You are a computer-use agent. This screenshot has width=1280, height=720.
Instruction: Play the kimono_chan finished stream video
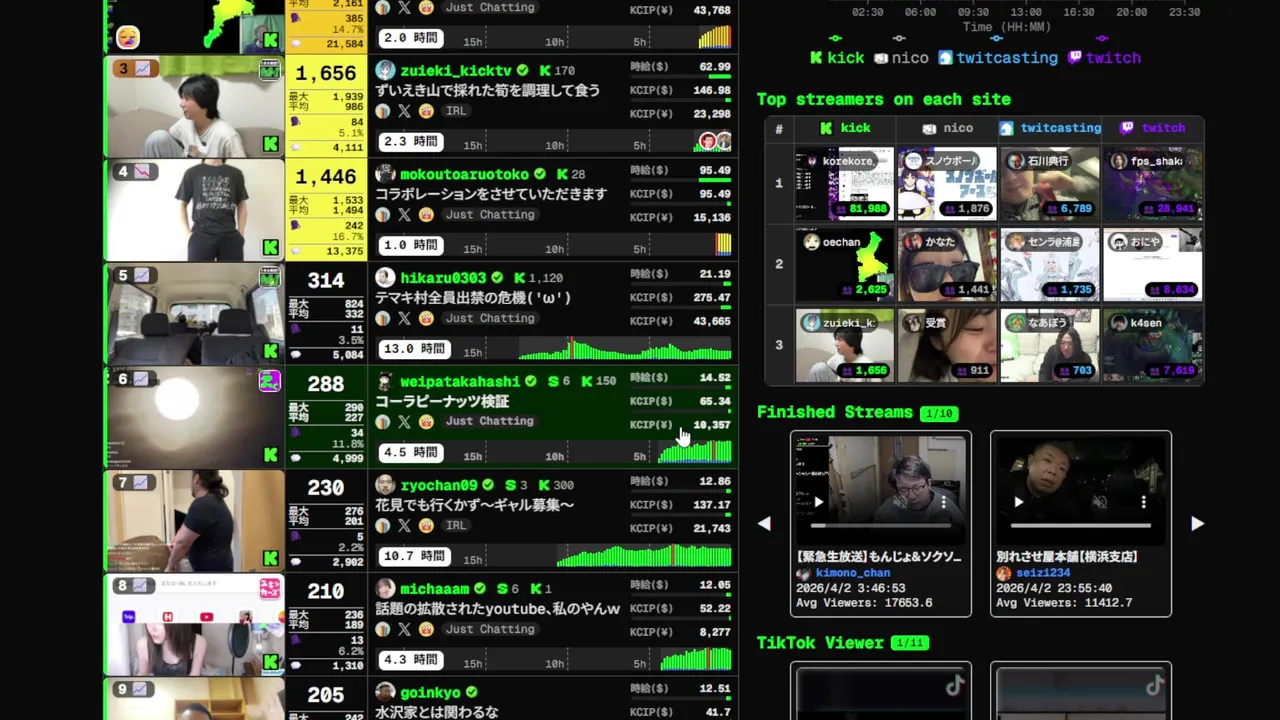[x=818, y=502]
